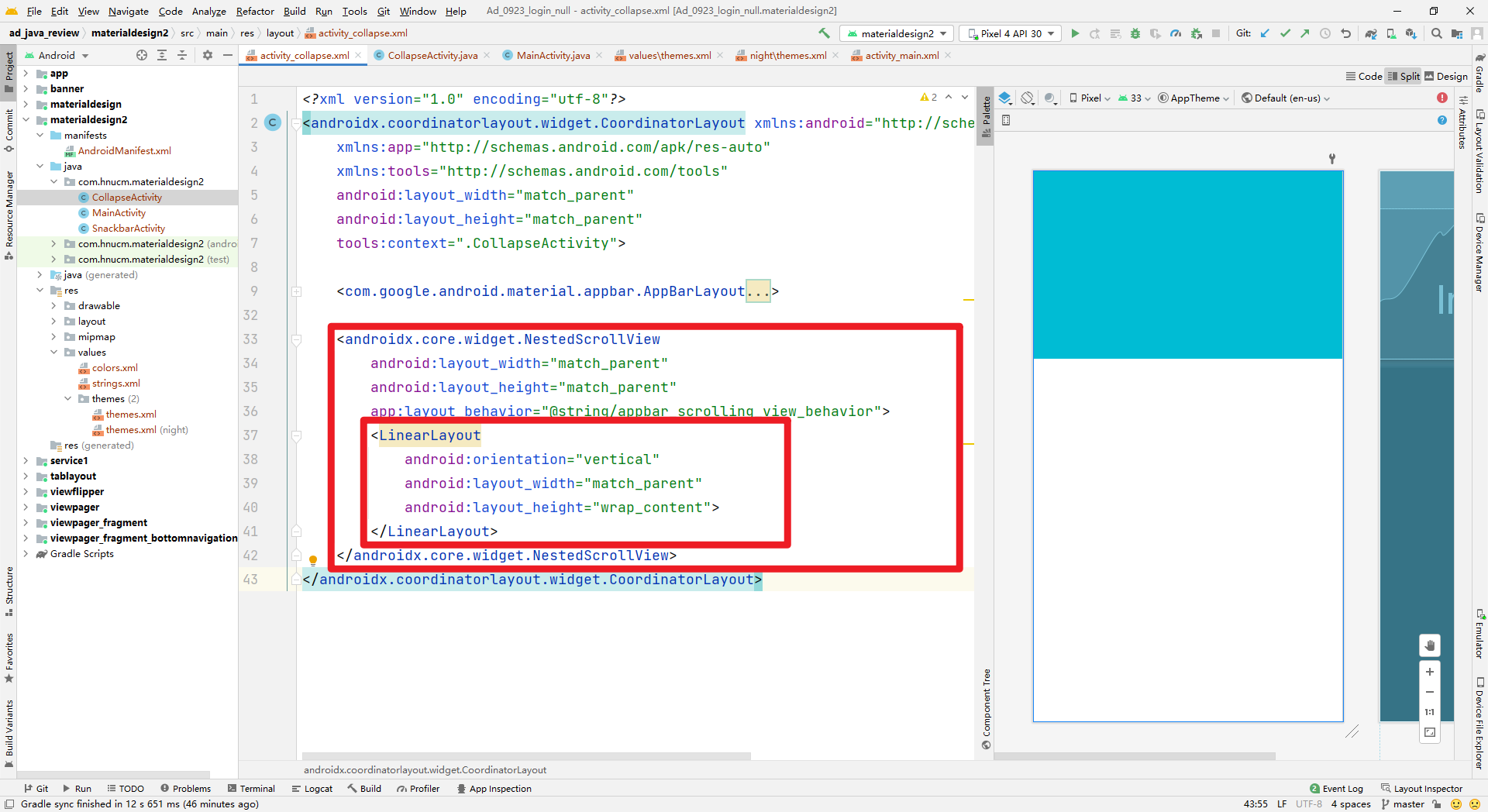Image resolution: width=1488 pixels, height=812 pixels.
Task: Hide the Project panel with minus icon
Action: 227,55
